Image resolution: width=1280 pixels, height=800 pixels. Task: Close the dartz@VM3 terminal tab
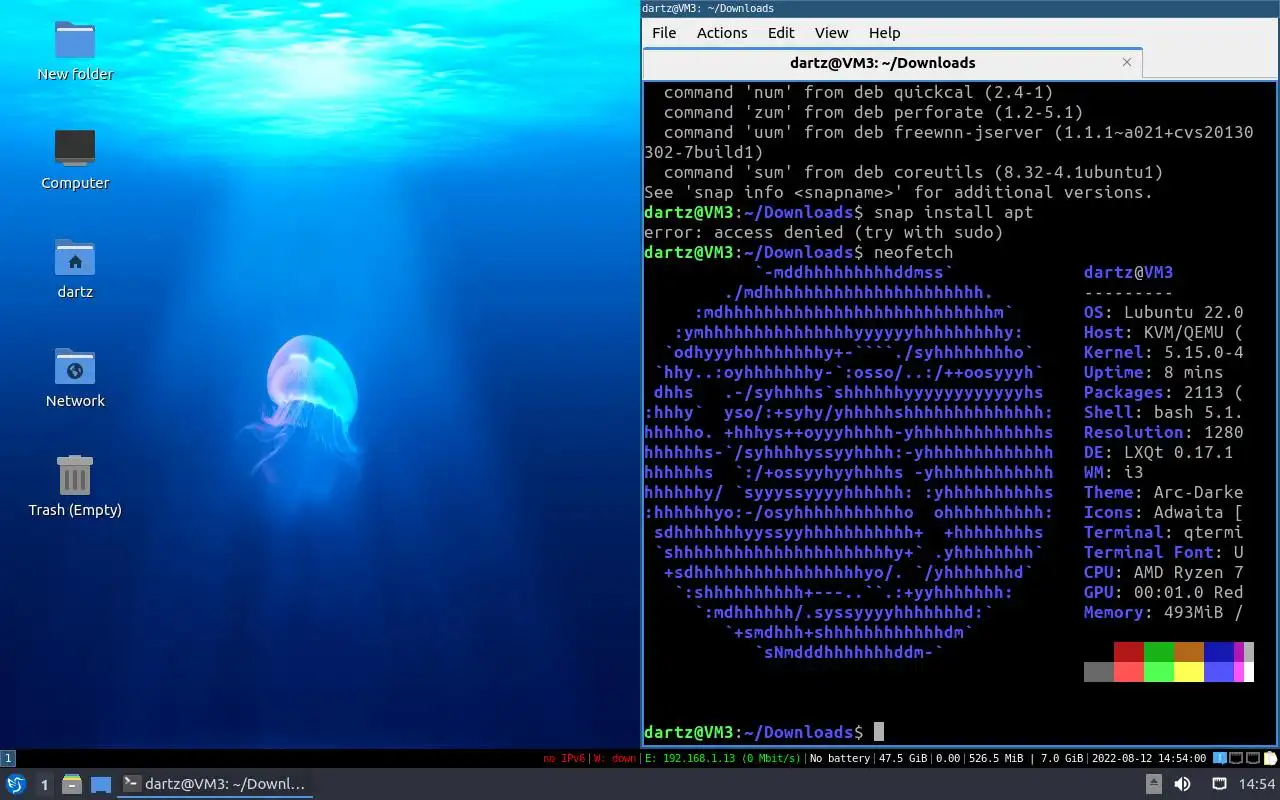tap(1127, 62)
